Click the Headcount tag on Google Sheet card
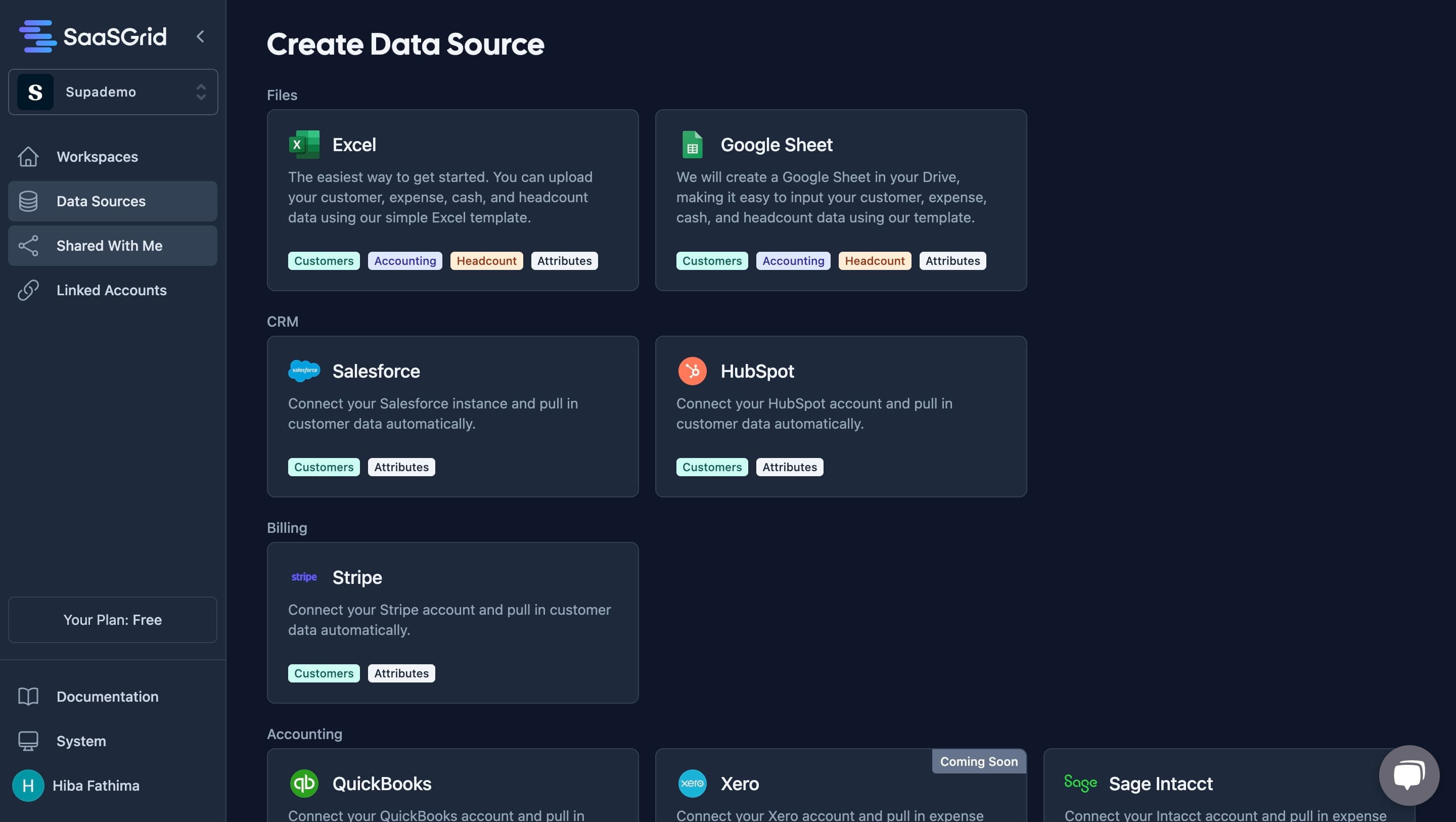Screen dimensions: 1456x822 pyautogui.click(x=875, y=261)
